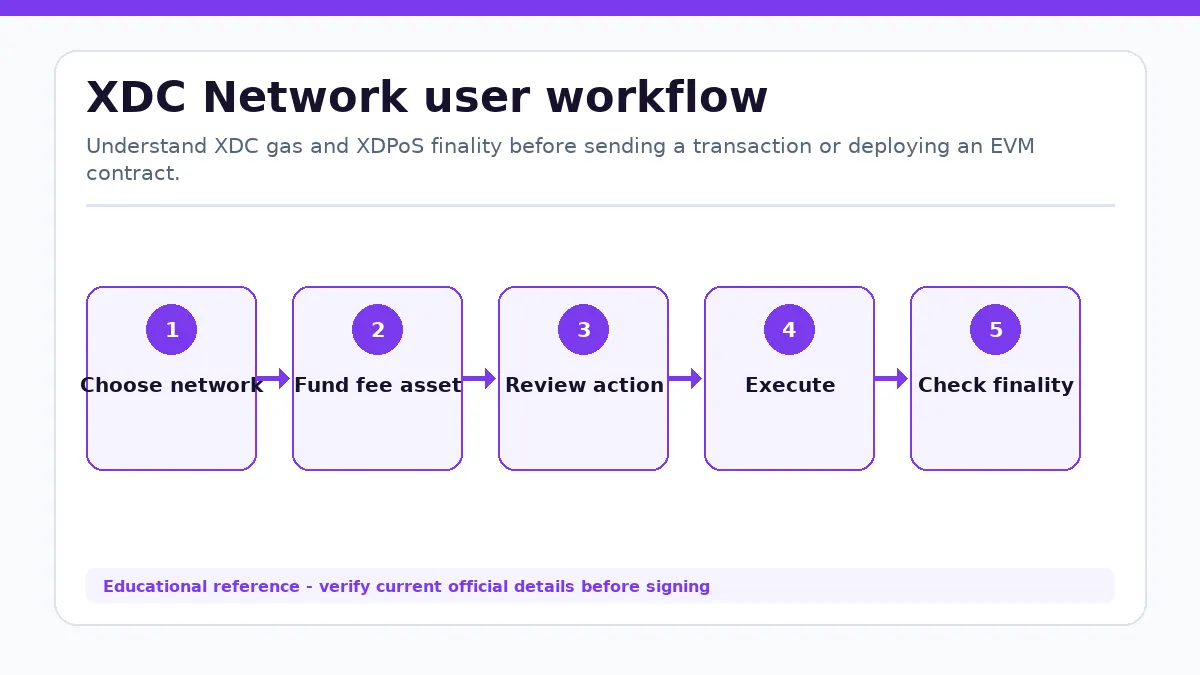Select the "Choose network" step card

coord(172,378)
